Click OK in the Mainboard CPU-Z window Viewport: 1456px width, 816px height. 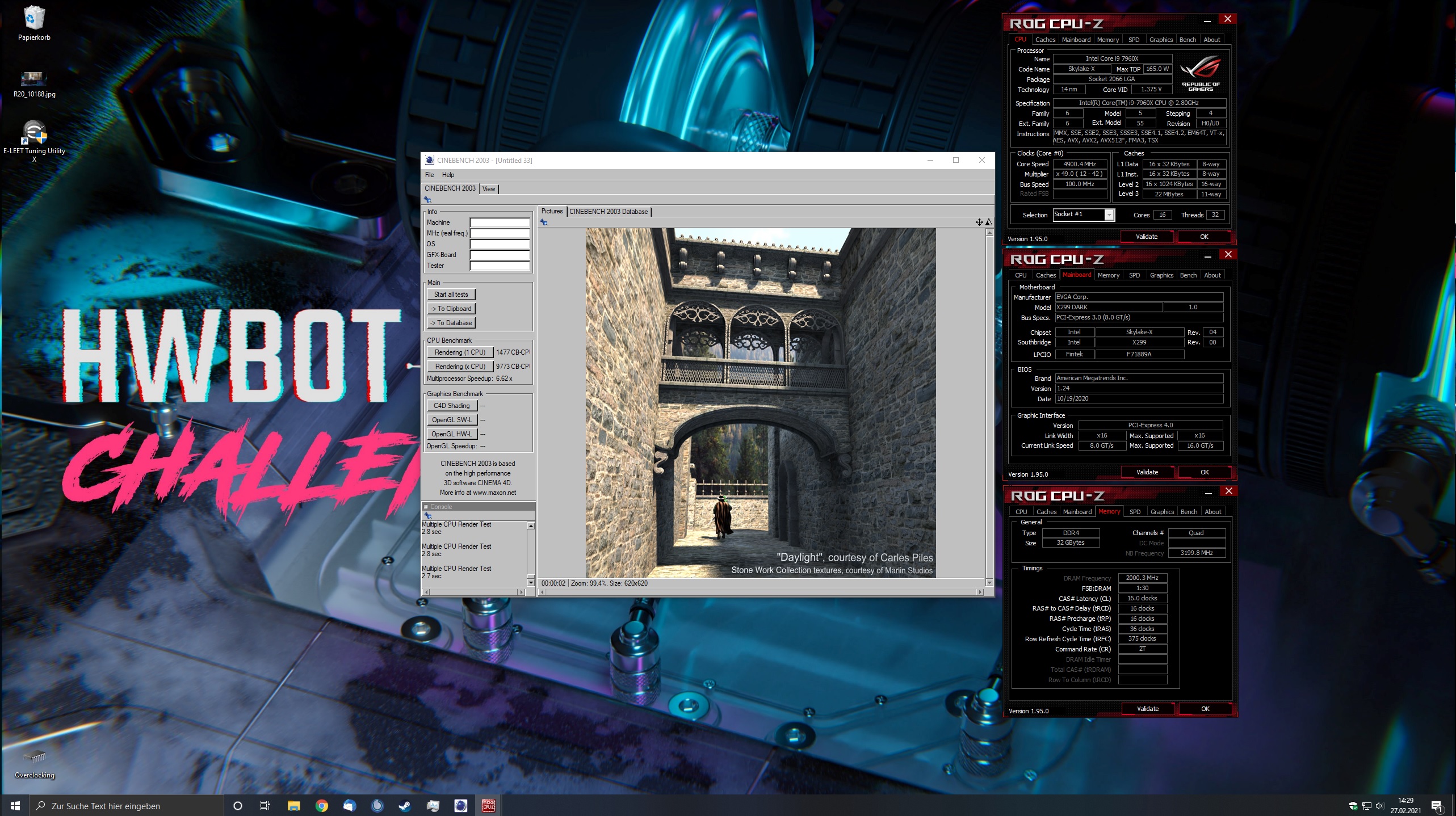click(x=1205, y=472)
